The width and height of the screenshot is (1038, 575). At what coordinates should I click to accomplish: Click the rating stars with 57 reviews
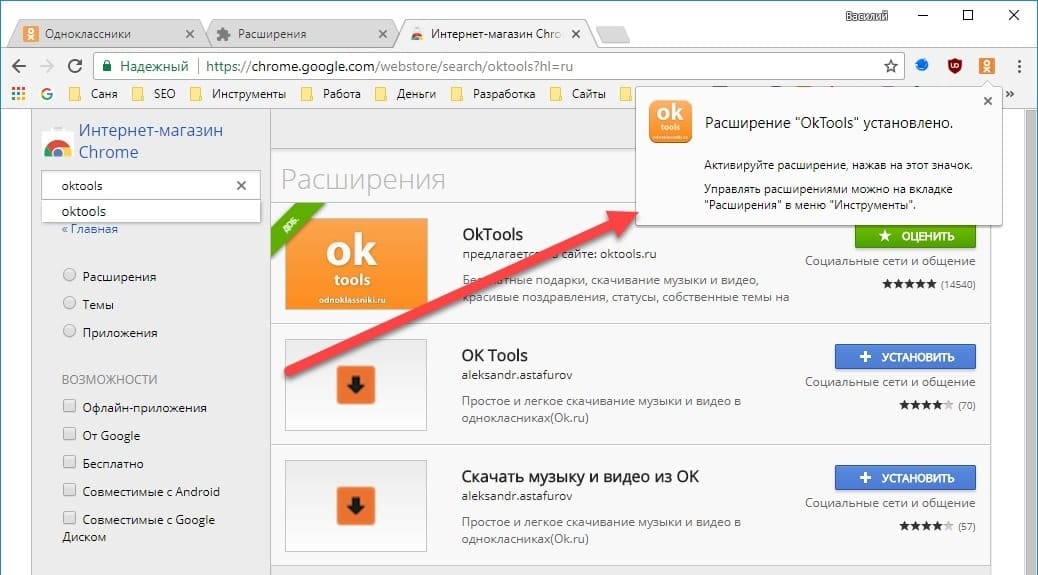click(926, 526)
